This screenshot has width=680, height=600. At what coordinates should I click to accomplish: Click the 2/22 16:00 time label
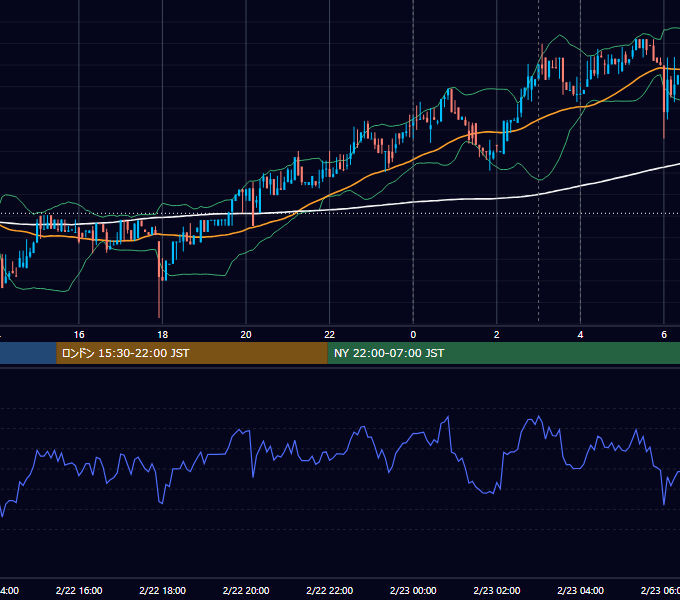(x=79, y=590)
